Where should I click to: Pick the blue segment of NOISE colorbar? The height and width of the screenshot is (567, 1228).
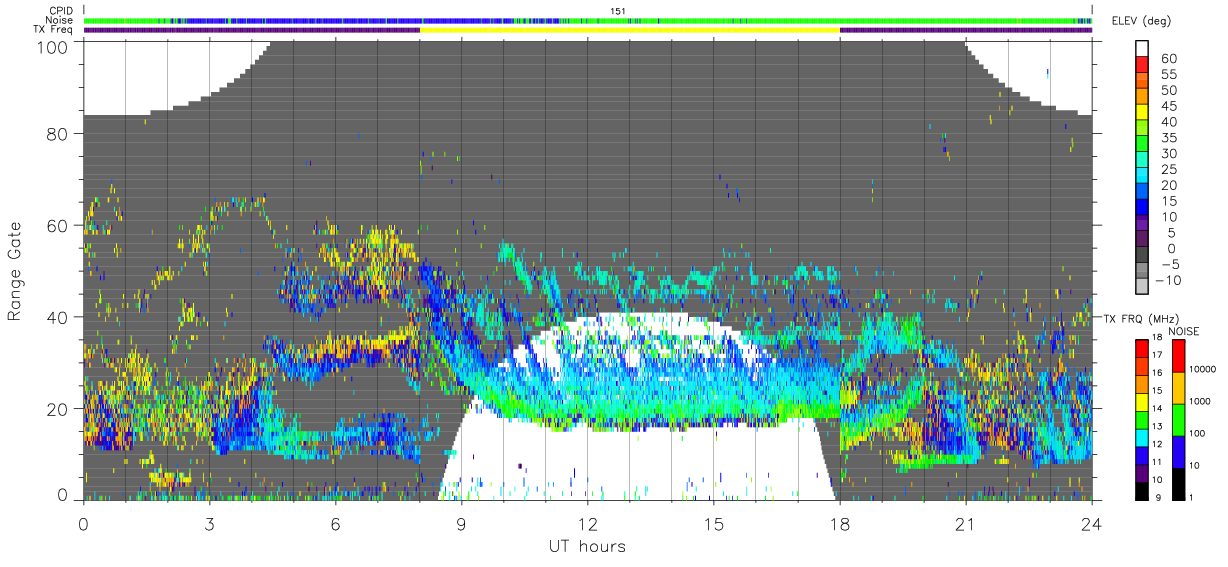pyautogui.click(x=1177, y=451)
